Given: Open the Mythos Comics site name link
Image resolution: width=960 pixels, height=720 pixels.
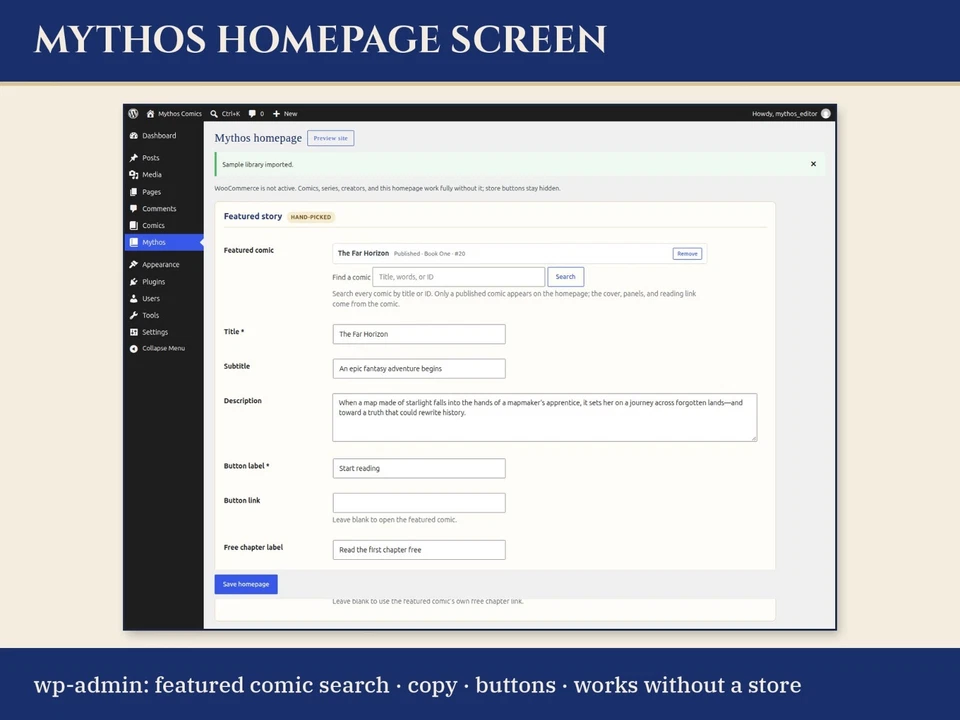Looking at the screenshot, I should pyautogui.click(x=180, y=114).
